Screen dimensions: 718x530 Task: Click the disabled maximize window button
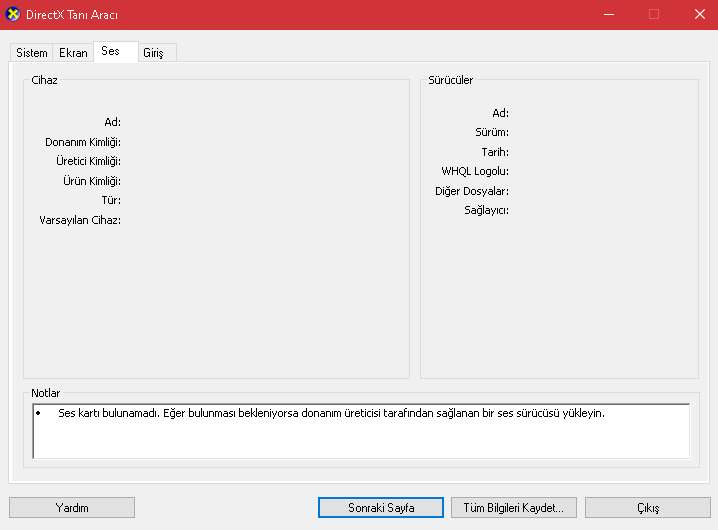tap(654, 14)
